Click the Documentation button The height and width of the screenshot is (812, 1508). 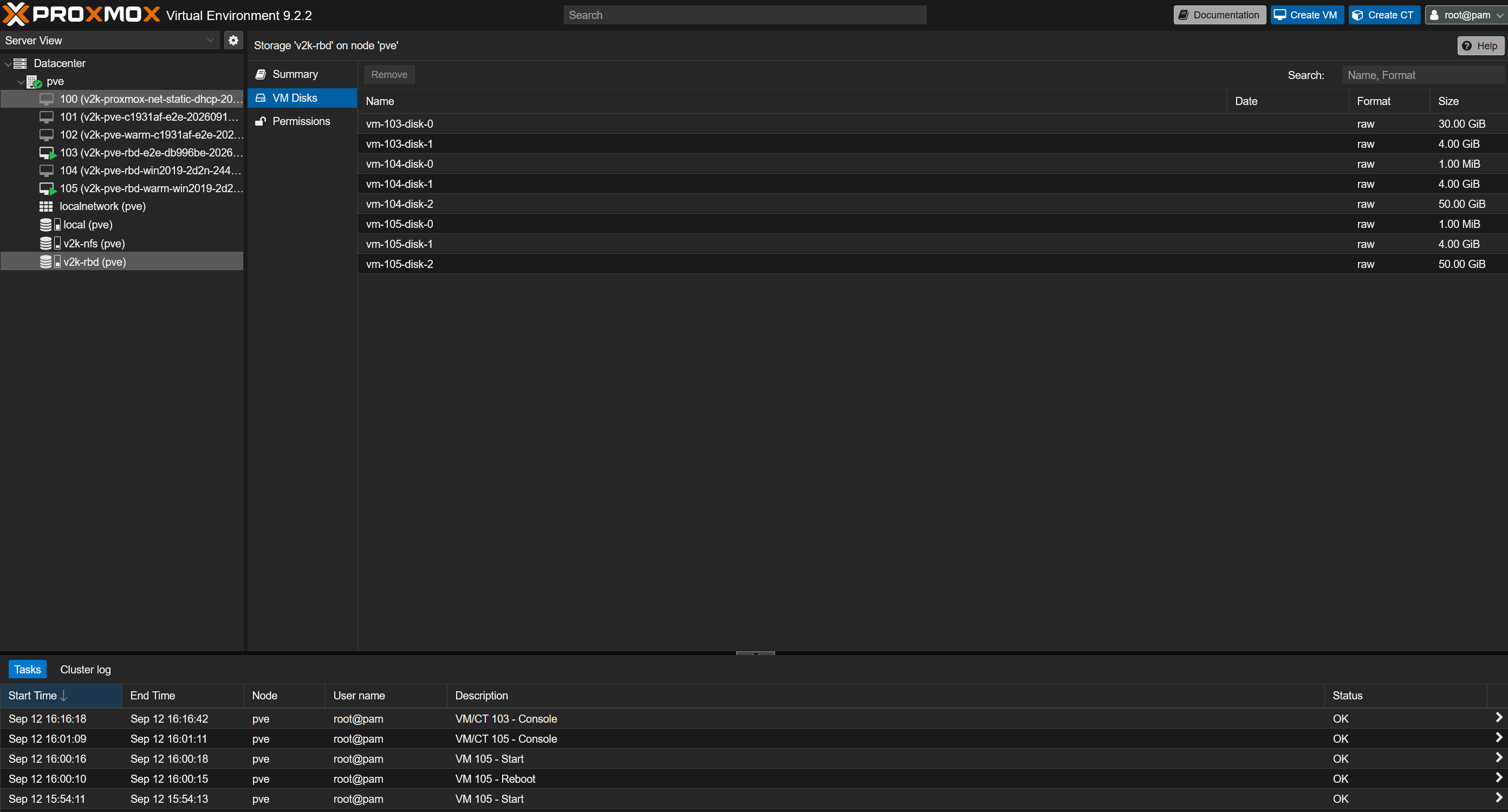point(1219,15)
